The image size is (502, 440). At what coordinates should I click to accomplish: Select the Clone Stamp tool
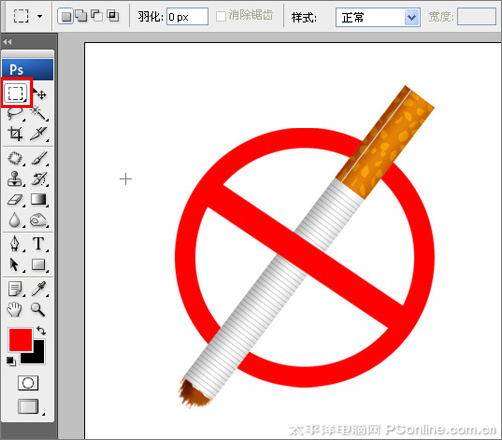point(15,179)
